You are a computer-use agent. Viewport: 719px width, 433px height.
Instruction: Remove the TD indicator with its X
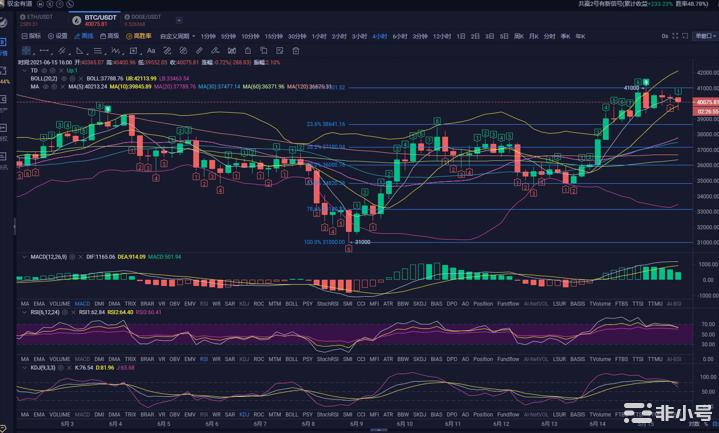point(61,71)
